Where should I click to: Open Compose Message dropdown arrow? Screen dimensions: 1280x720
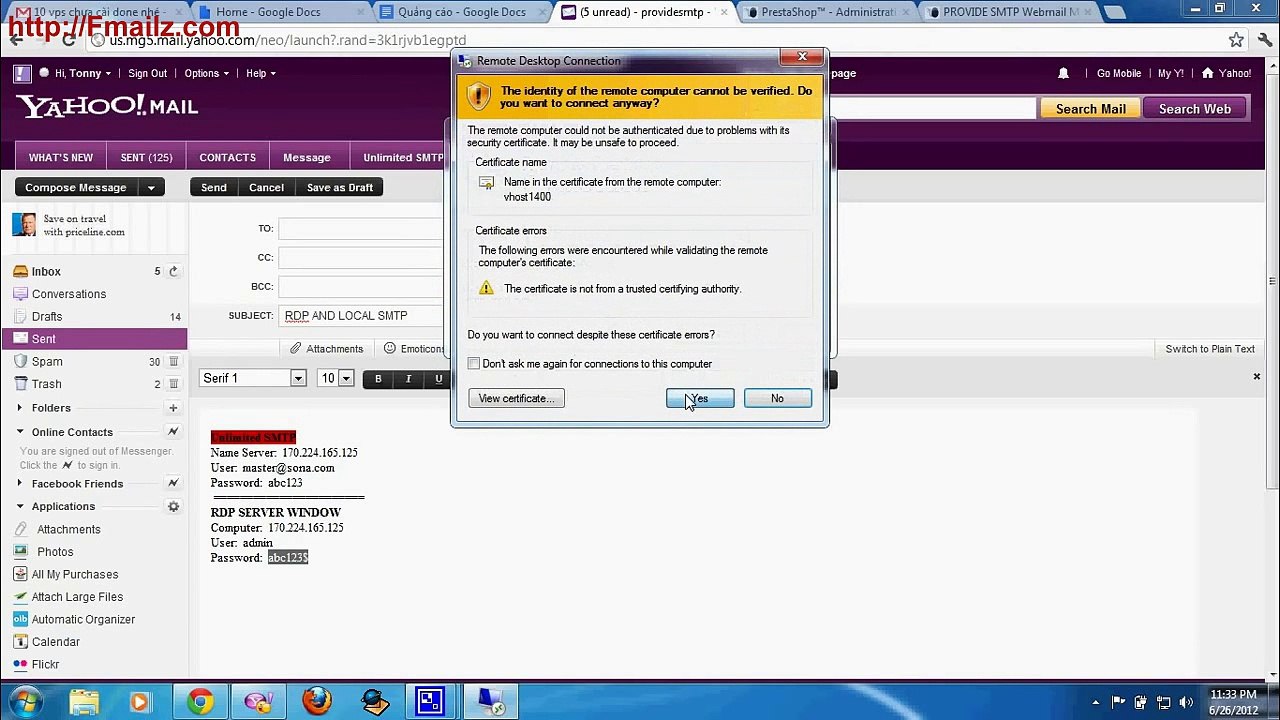(x=151, y=188)
